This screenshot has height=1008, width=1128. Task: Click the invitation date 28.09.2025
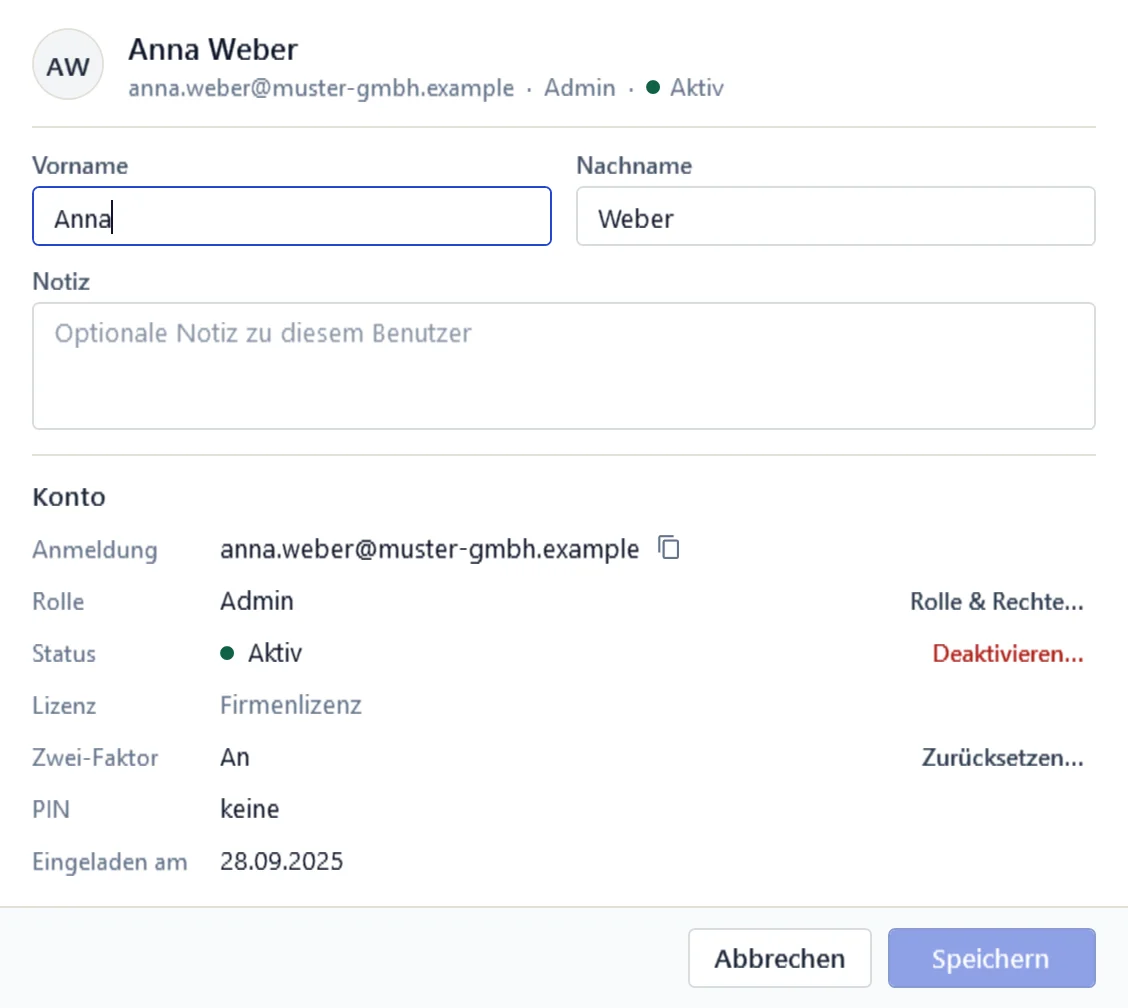(x=281, y=861)
